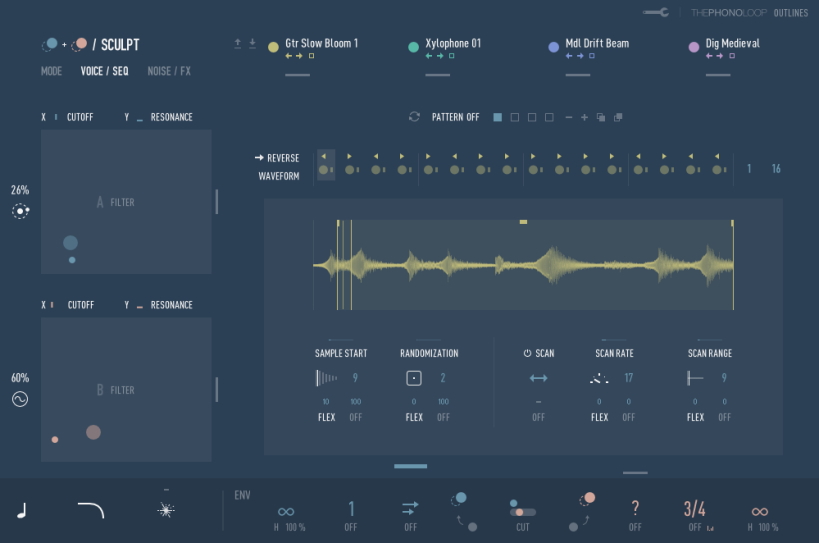Paste the pattern with the paste icon
The height and width of the screenshot is (543, 819).
click(x=618, y=117)
